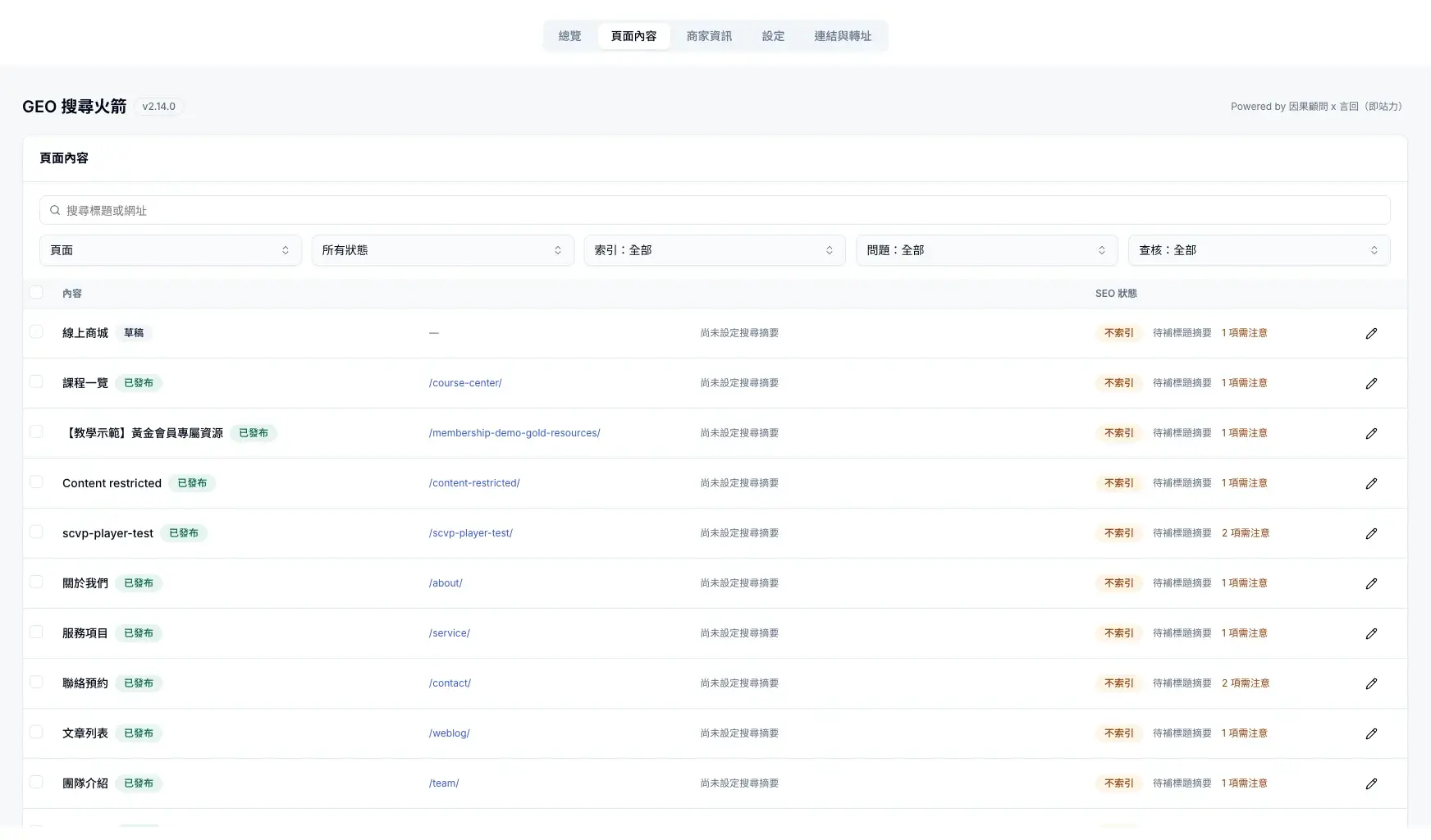Tick the select-all checkbox in the table header

pos(36,292)
